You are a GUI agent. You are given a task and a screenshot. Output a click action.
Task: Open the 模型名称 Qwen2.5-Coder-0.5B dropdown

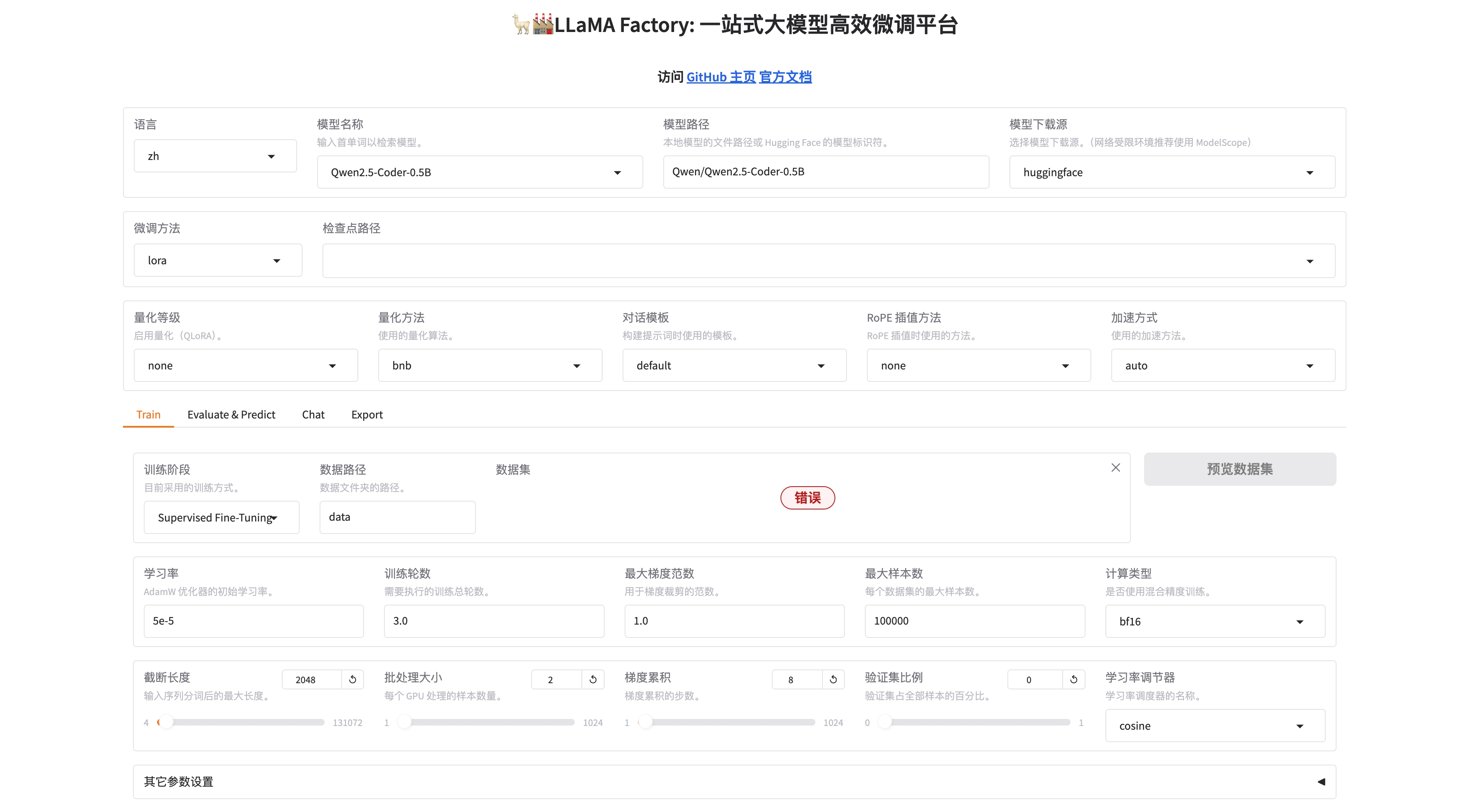(x=479, y=172)
